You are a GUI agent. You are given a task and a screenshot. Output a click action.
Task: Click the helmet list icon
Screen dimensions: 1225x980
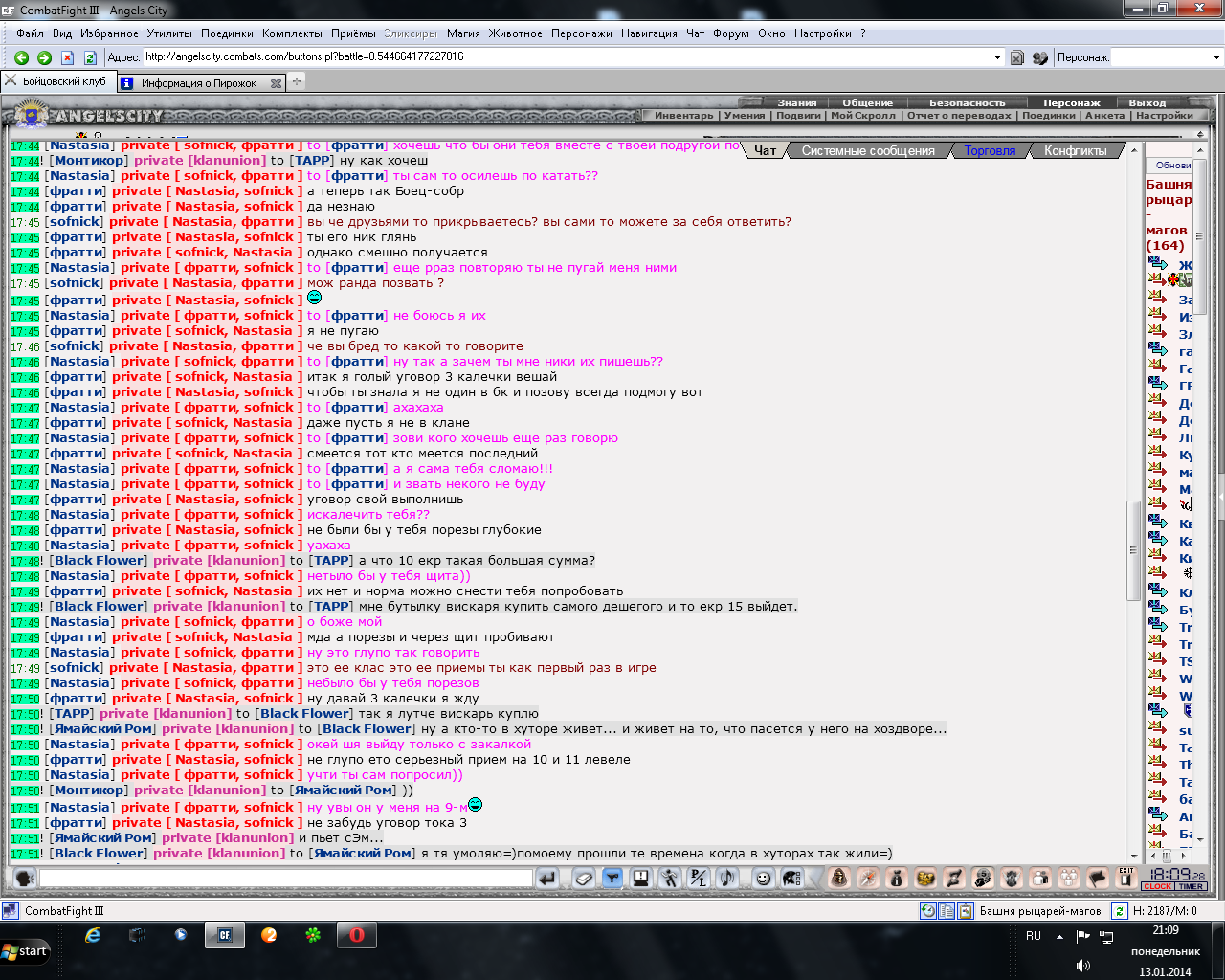click(791, 878)
